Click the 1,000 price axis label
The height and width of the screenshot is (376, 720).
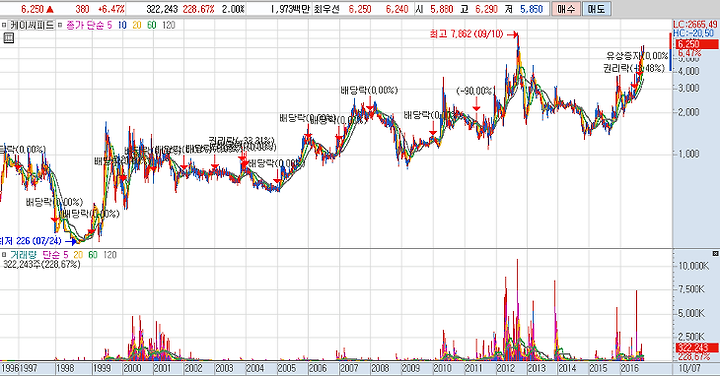pos(689,154)
